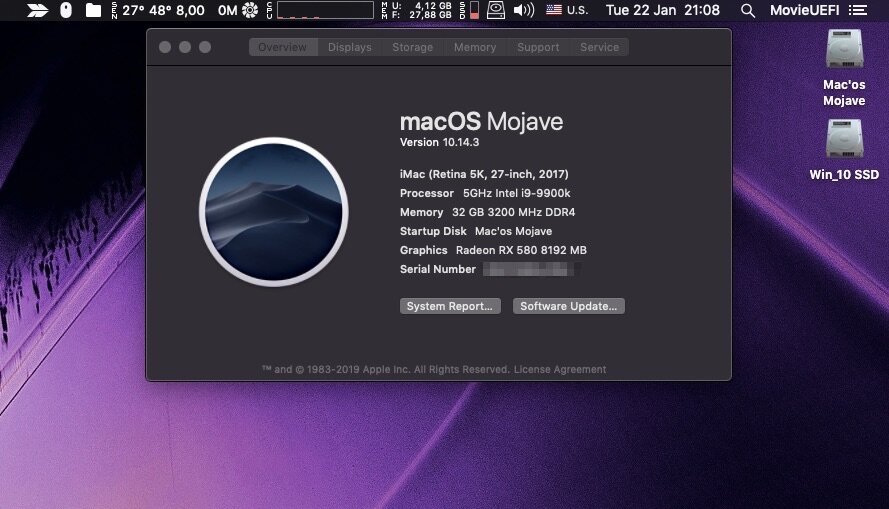Image resolution: width=889 pixels, height=509 pixels.
Task: Switch to the Overview tab
Action: coord(282,48)
